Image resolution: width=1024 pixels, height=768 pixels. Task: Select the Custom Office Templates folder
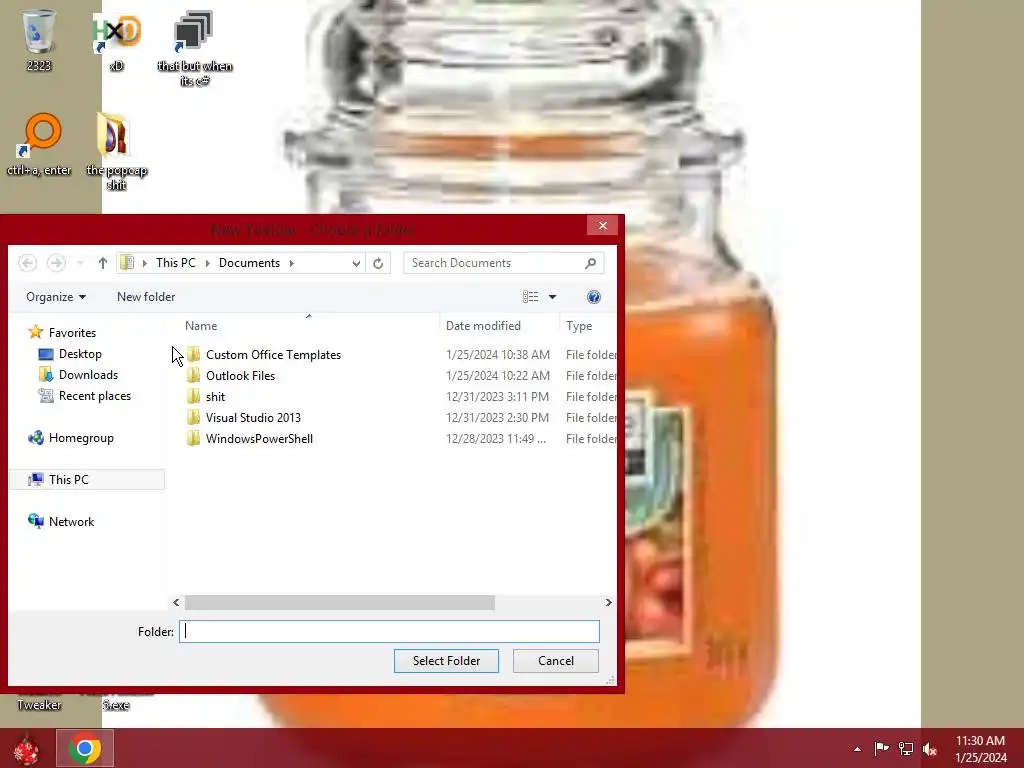[273, 355]
